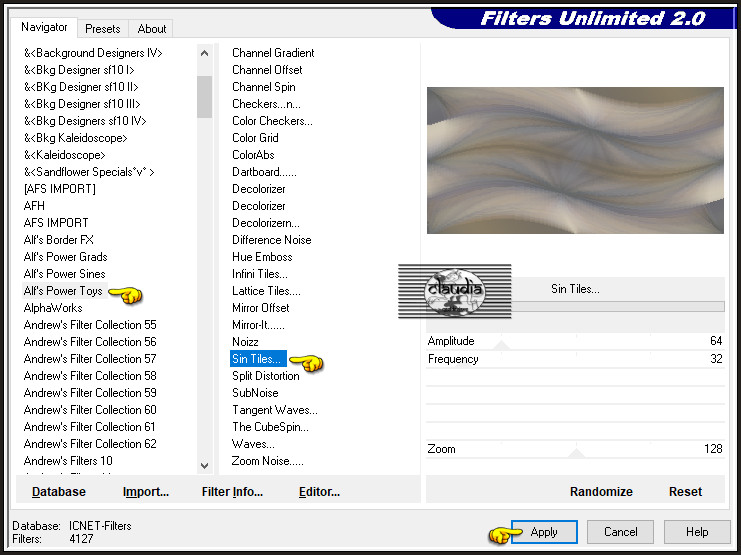Select Alf's Power Toys category

coord(63,291)
